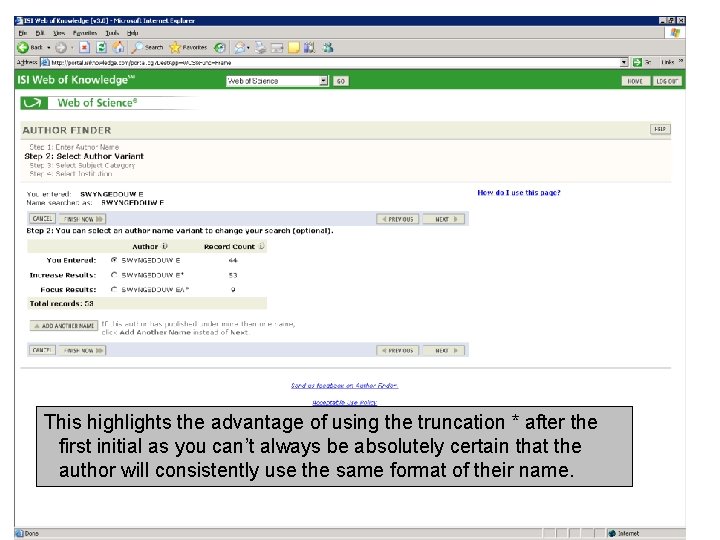This screenshot has height=540, width=720.
Task: Launch the Messenger people icon
Action: click(328, 47)
